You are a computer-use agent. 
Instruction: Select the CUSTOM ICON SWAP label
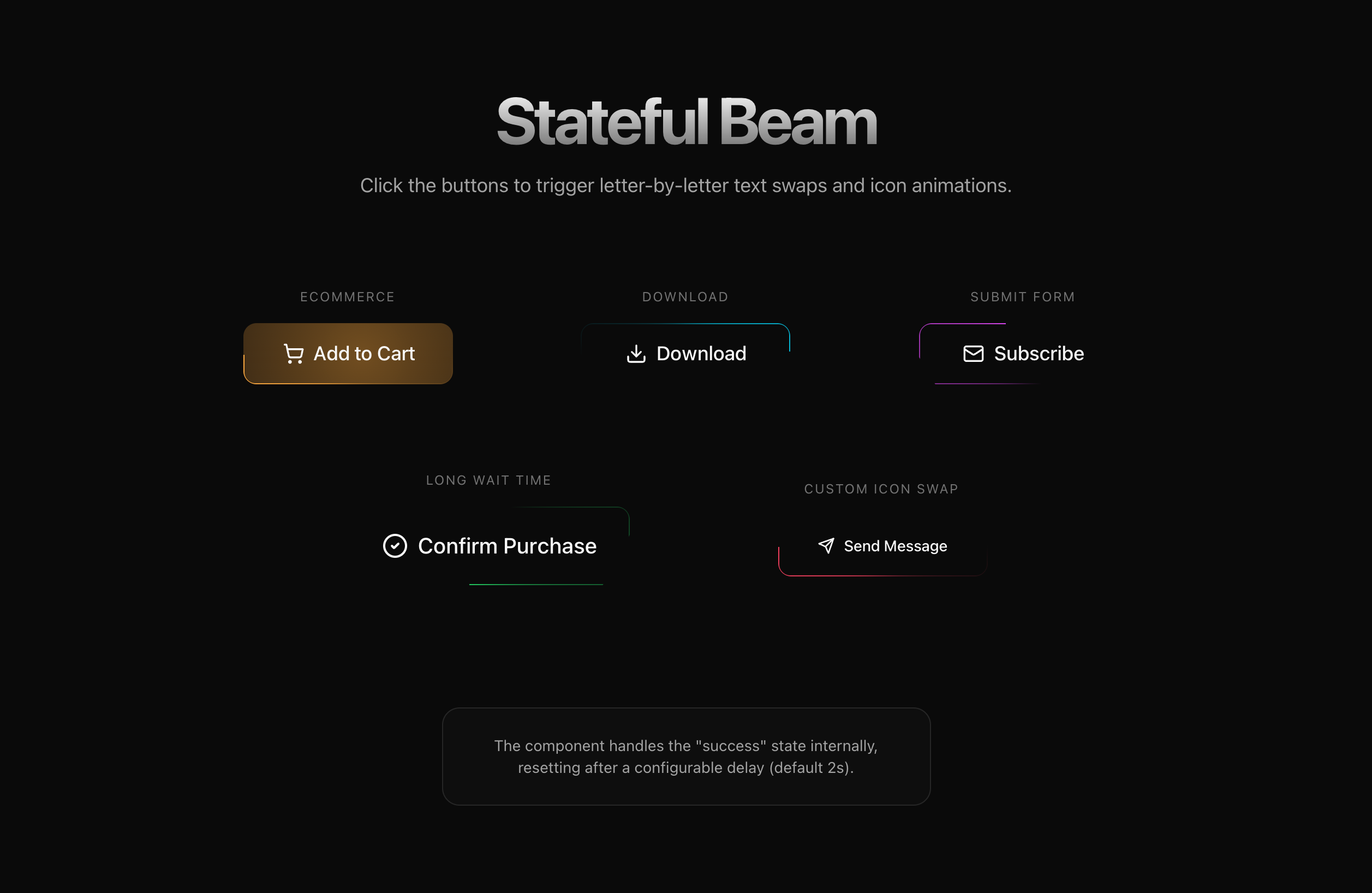click(x=881, y=489)
